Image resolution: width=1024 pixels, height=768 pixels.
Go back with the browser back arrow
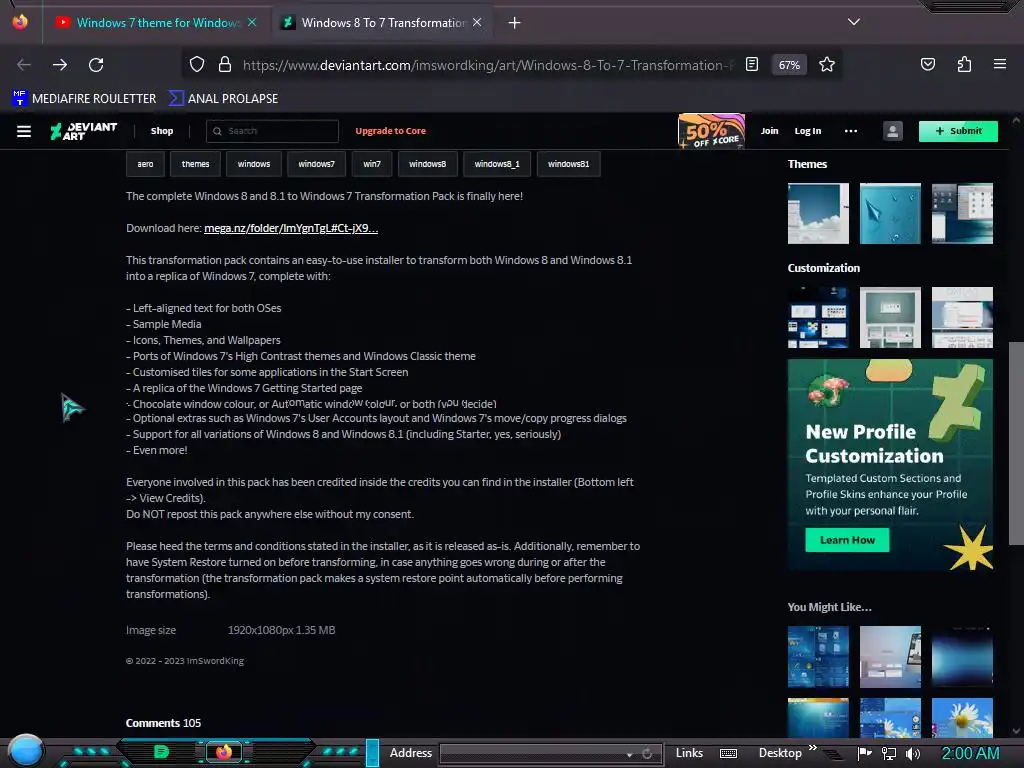click(x=24, y=65)
